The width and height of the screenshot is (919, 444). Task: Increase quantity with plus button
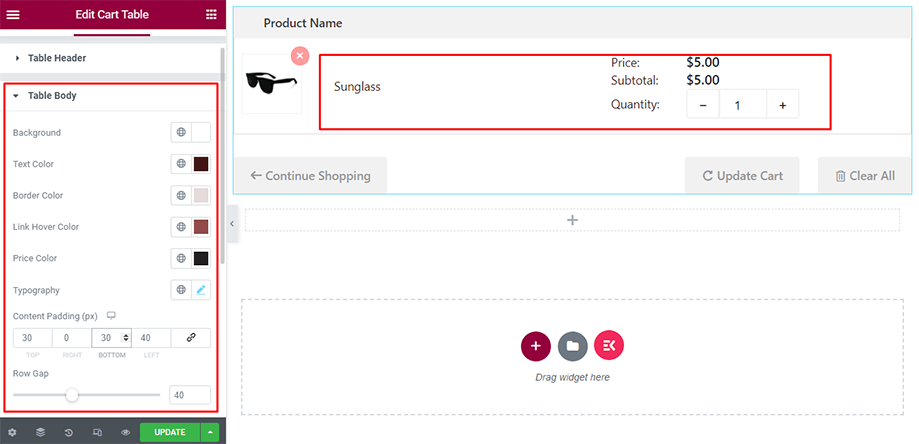coord(782,105)
